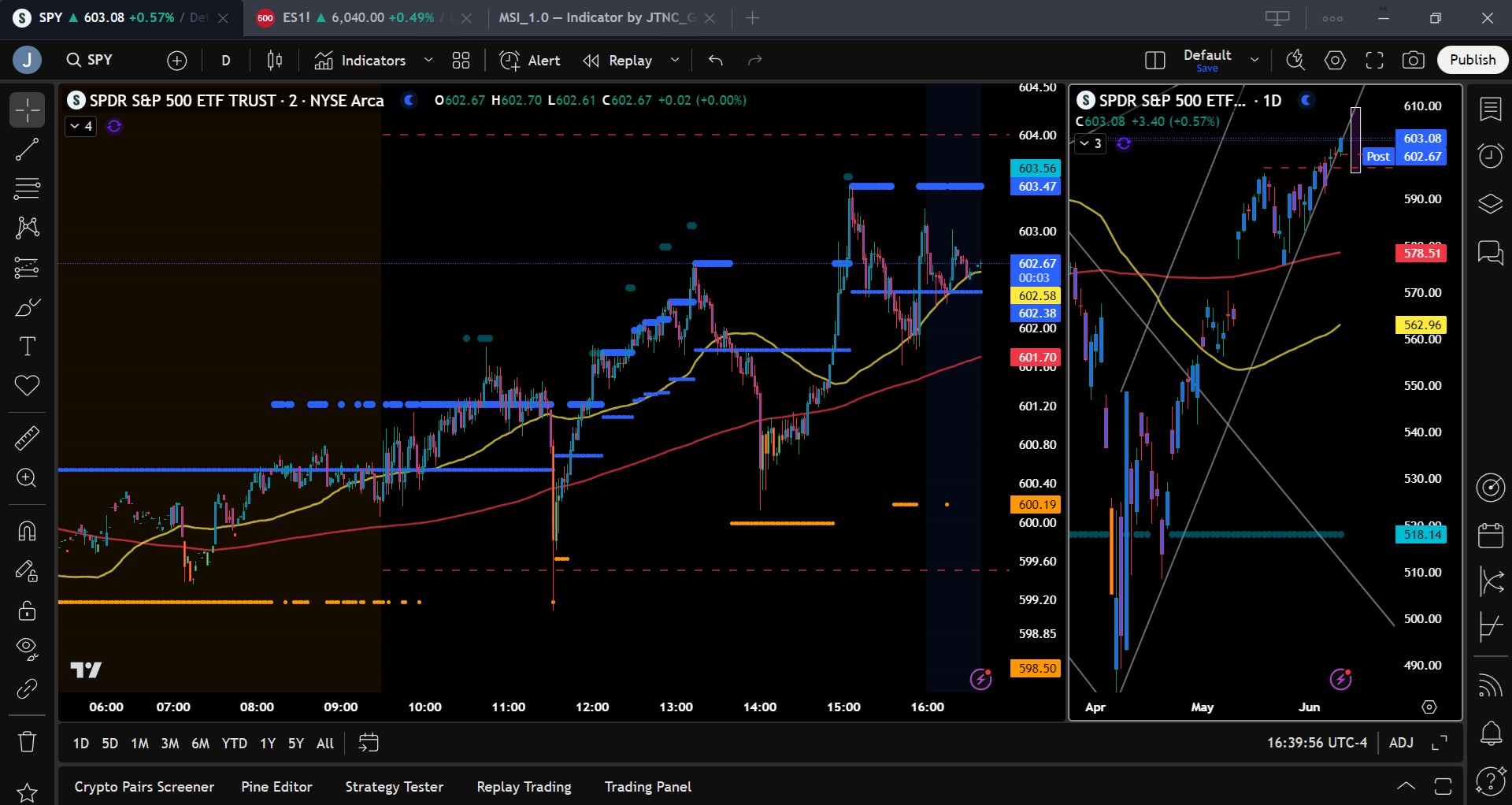Save the Default layout

[1207, 69]
